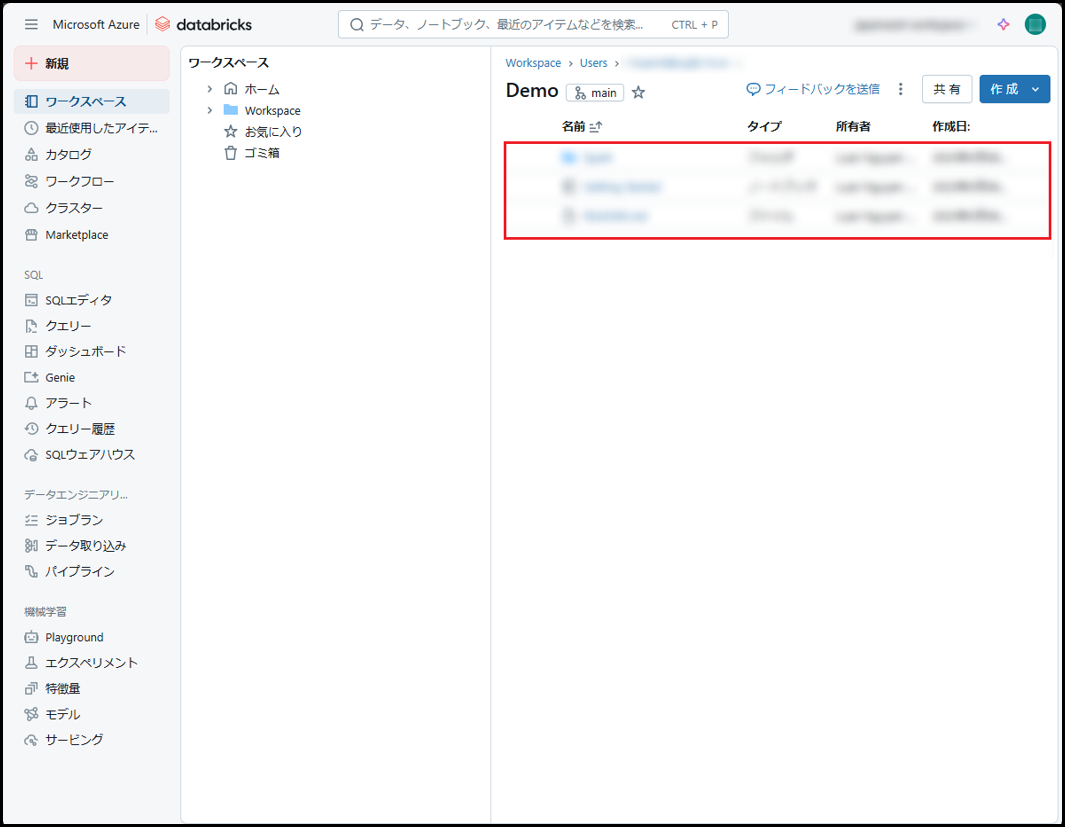Open the AI assistant sparkle icon
The image size is (1065, 827).
1003,24
